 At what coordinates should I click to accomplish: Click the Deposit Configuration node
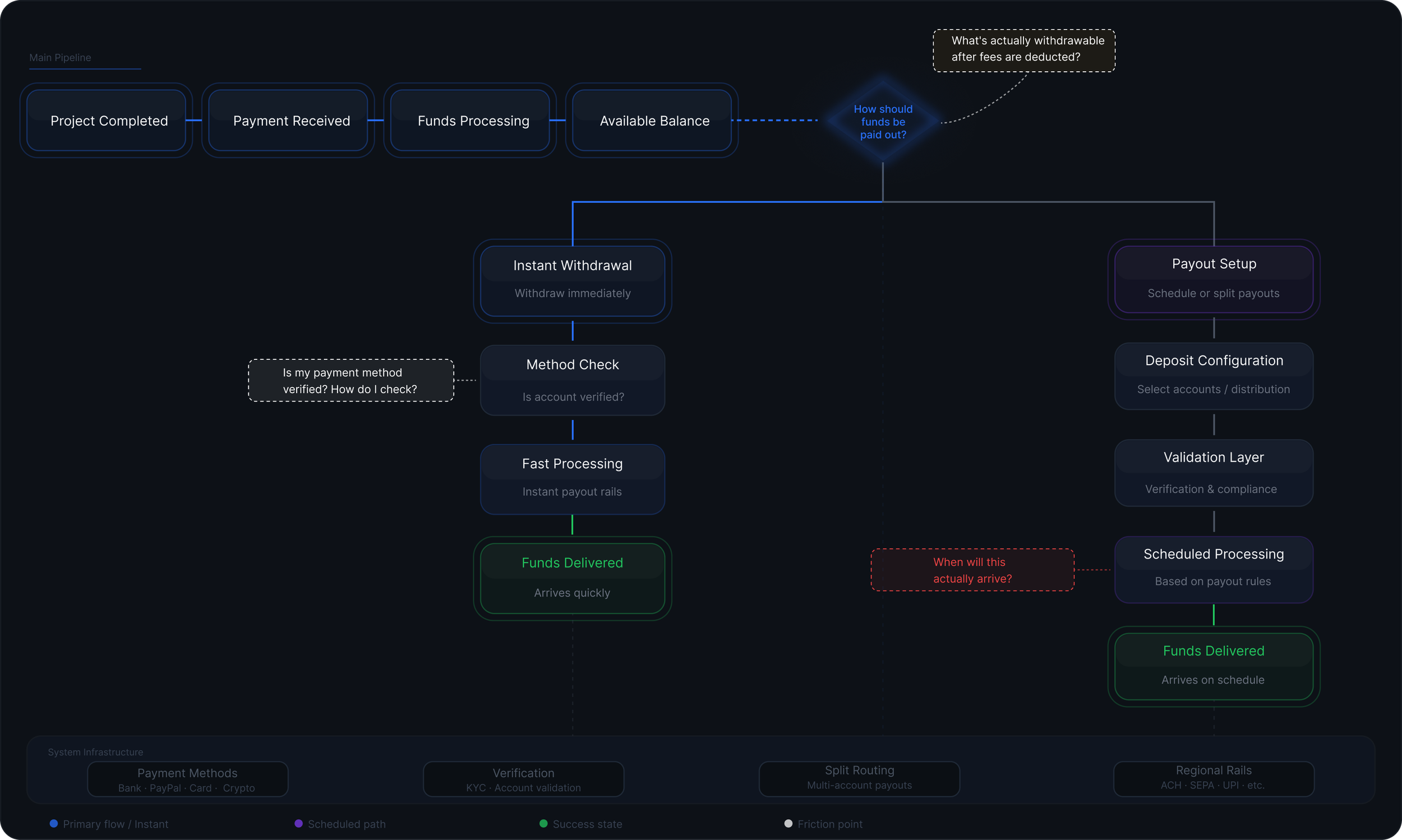click(x=1214, y=376)
